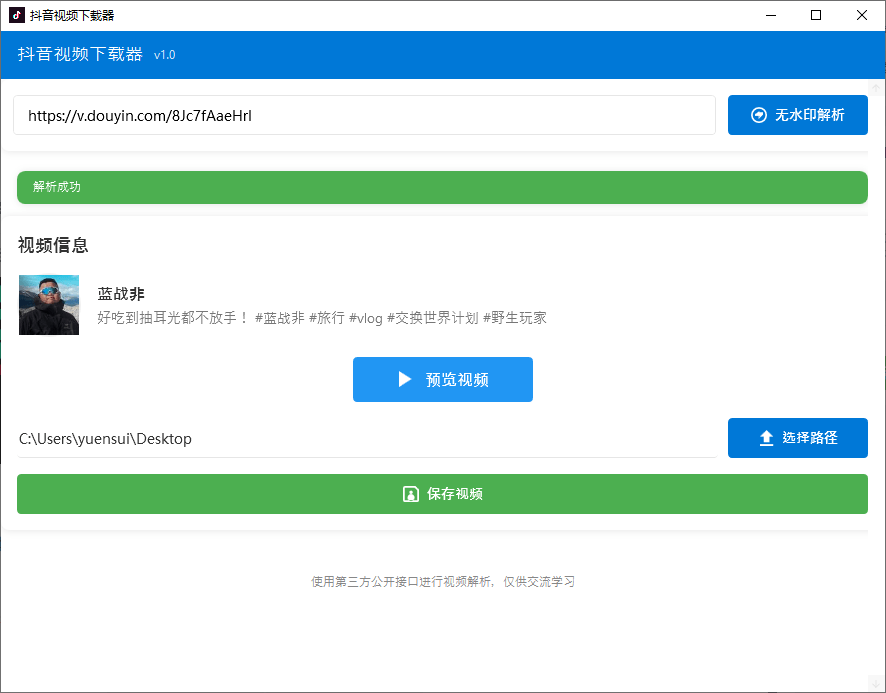The height and width of the screenshot is (693, 886).
Task: Click the play triangle icon on 预览视频 button
Action: click(404, 379)
